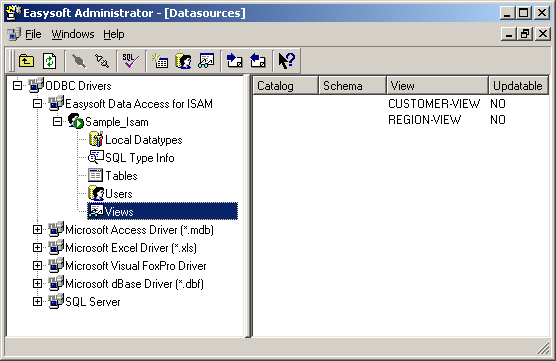Click the new user toolbar icon
556x361 pixels.
coord(183,61)
